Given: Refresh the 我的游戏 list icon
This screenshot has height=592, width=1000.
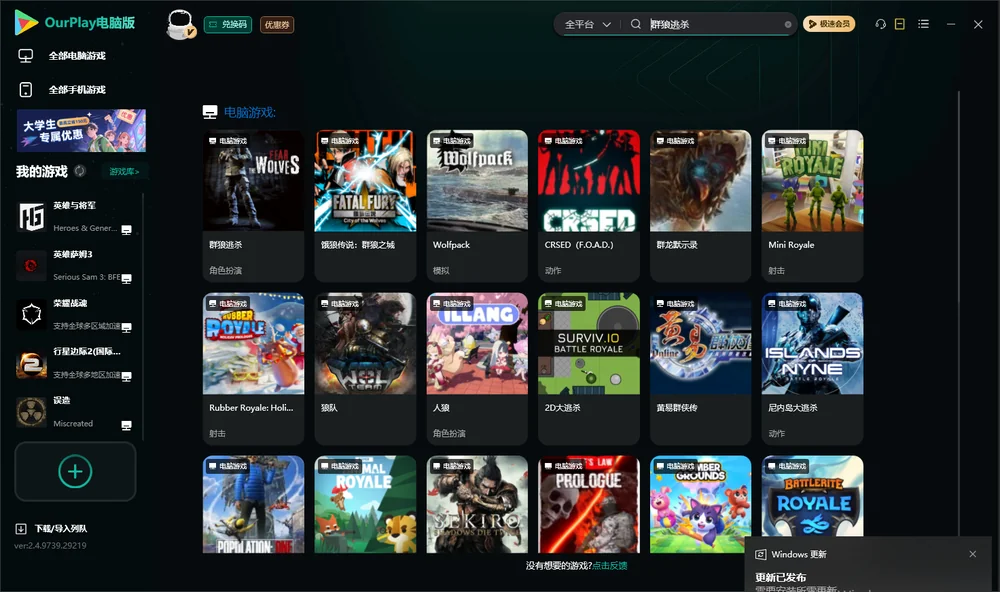Looking at the screenshot, I should click(x=80, y=171).
